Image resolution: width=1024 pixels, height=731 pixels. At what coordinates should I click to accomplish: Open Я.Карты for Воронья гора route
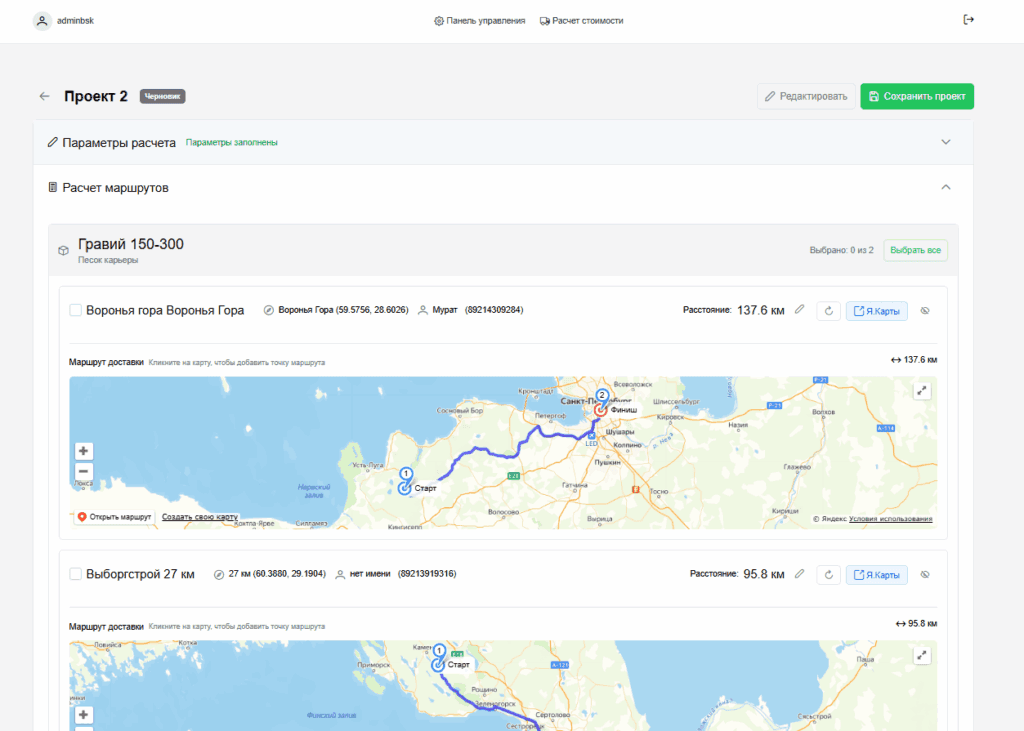pyautogui.click(x=876, y=311)
